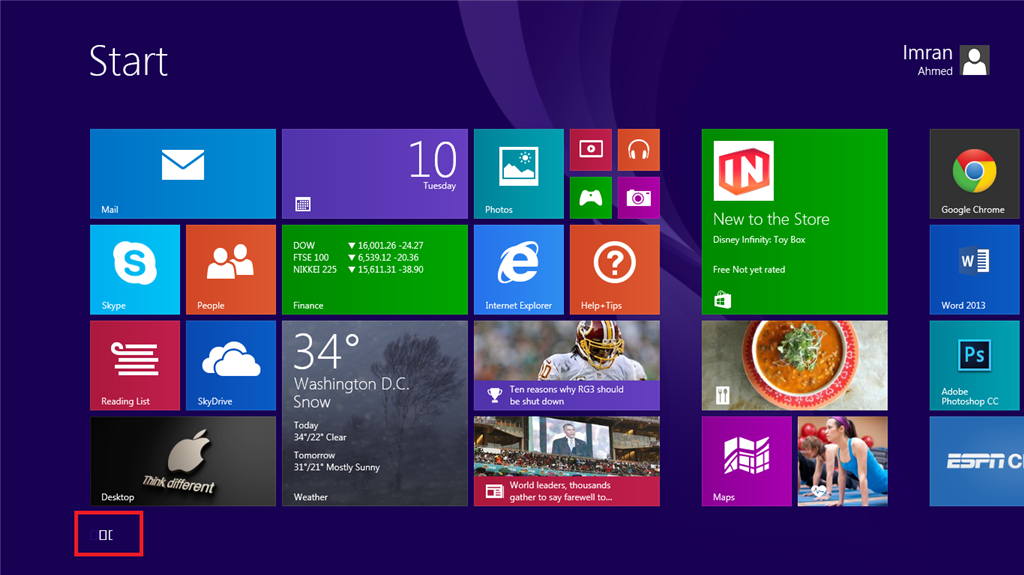Click the user avatar picture
1024x575 pixels.
coord(975,60)
